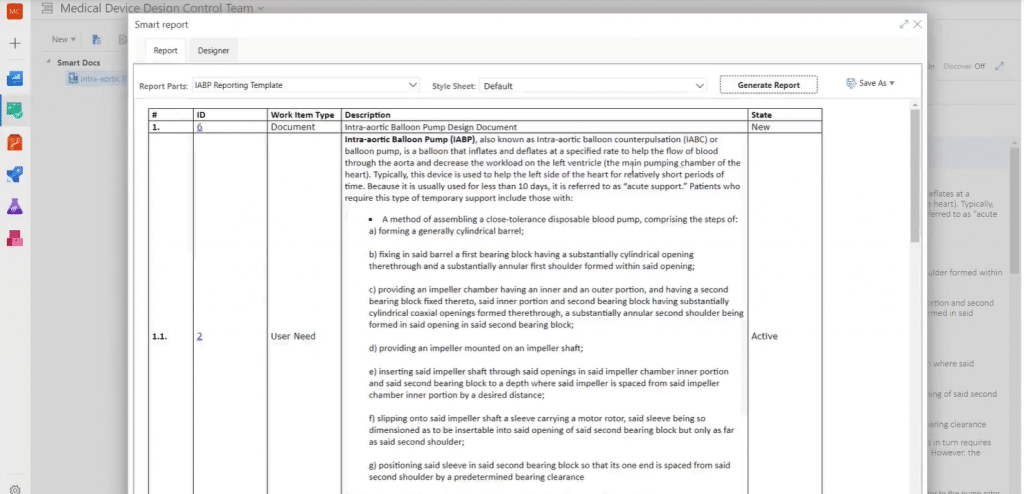Switch to the Report tab
Screen dimensions: 1024x494
pos(165,50)
